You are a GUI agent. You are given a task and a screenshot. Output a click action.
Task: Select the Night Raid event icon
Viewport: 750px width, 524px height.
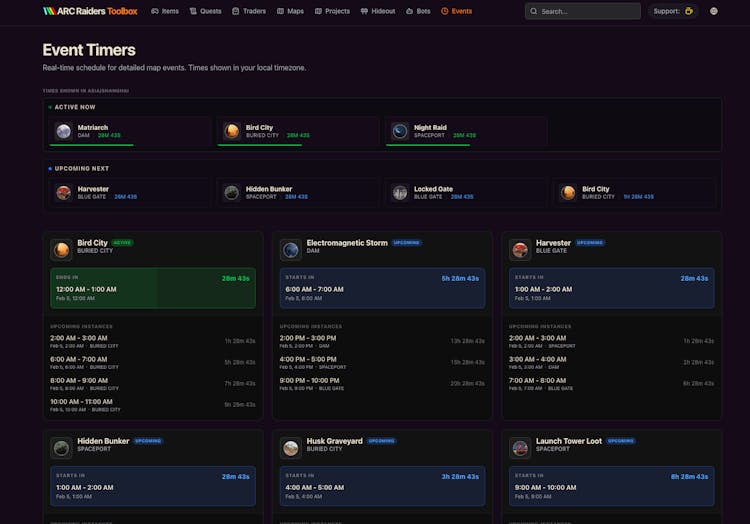400,131
